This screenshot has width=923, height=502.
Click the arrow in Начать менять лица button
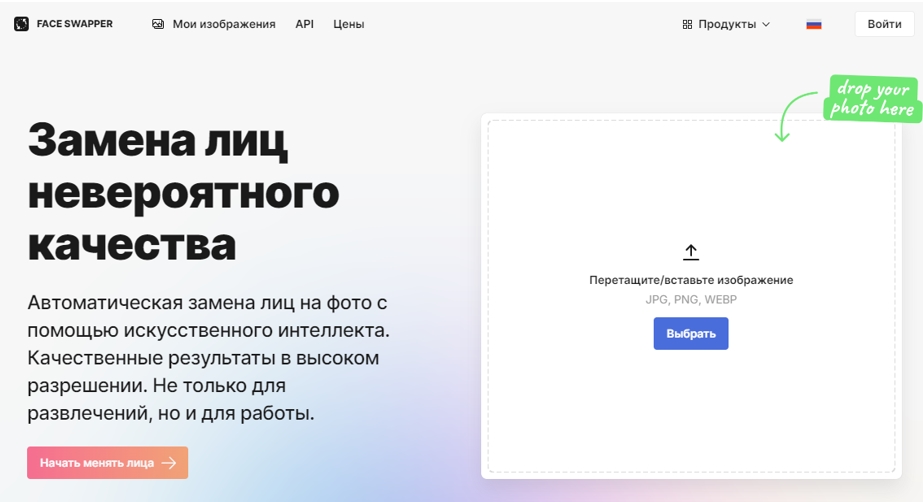coord(169,463)
